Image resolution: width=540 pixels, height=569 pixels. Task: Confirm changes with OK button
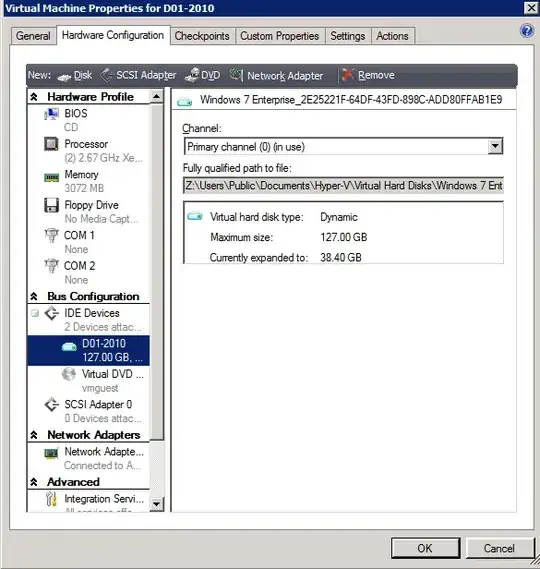click(425, 548)
